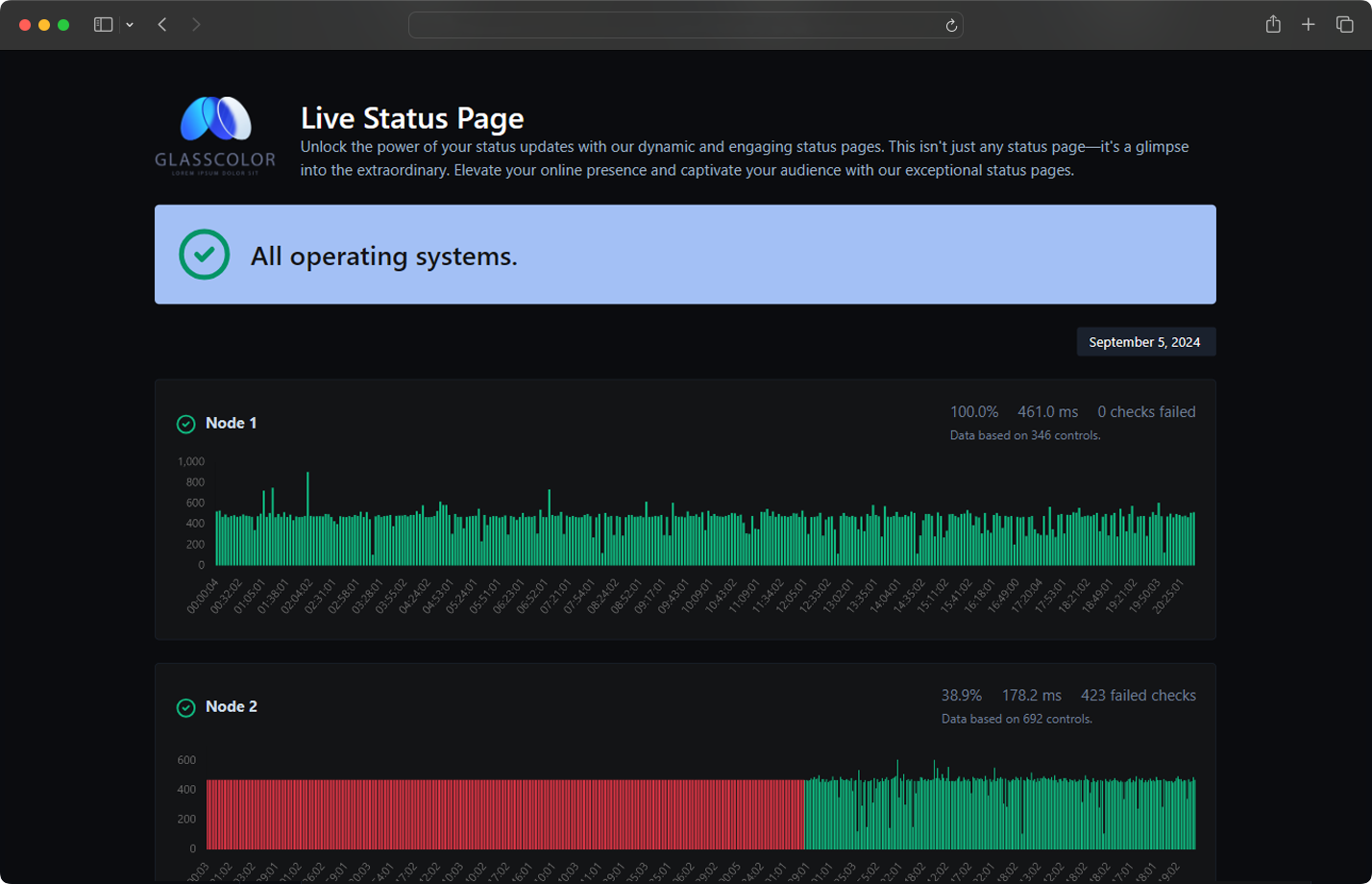
Task: Expand the sidebar chevron next to the panel icon
Action: (x=128, y=25)
